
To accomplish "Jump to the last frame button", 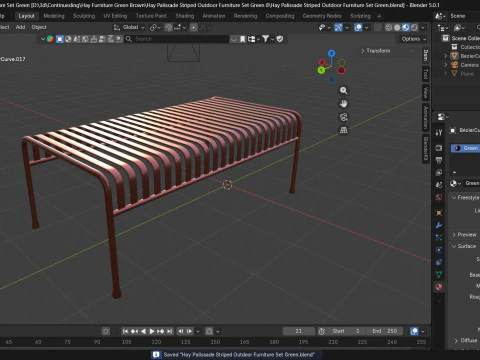I will (x=170, y=331).
